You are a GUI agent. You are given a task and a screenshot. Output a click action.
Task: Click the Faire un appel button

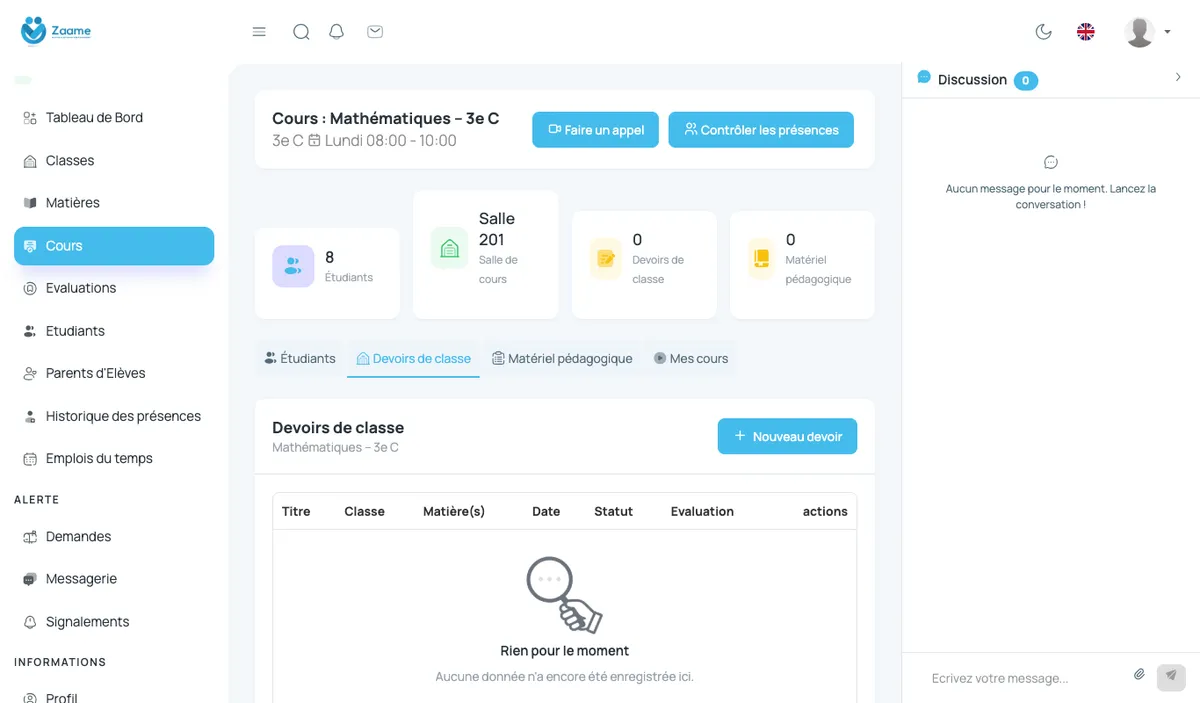click(x=595, y=130)
